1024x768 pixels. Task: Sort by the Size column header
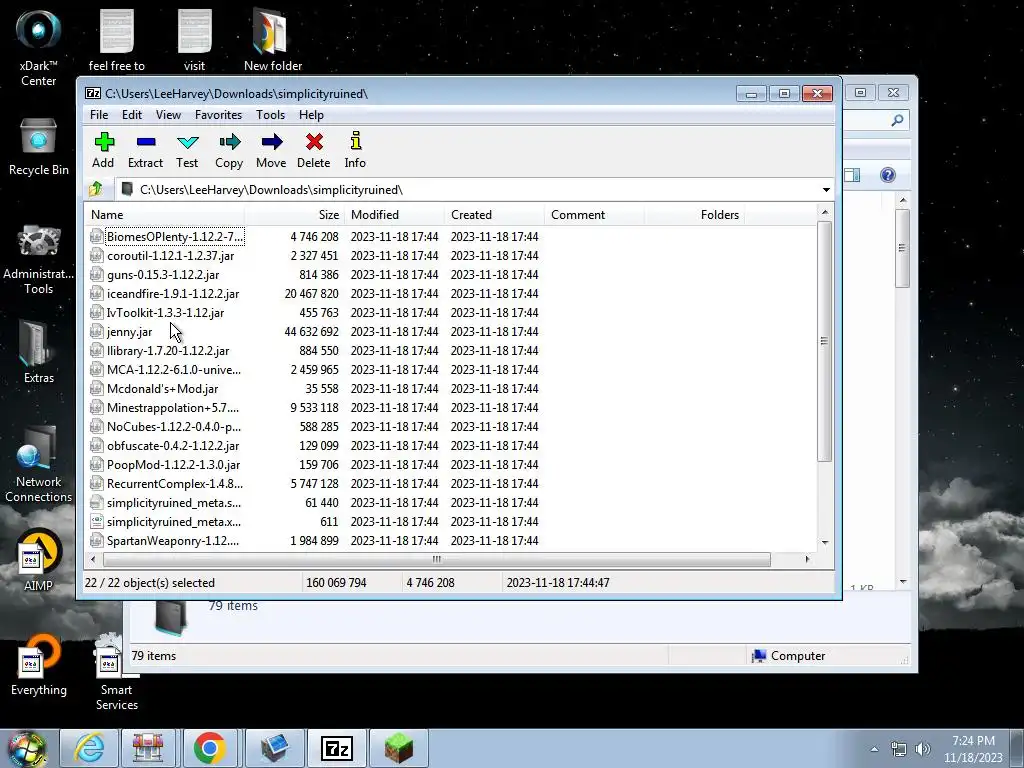295,215
